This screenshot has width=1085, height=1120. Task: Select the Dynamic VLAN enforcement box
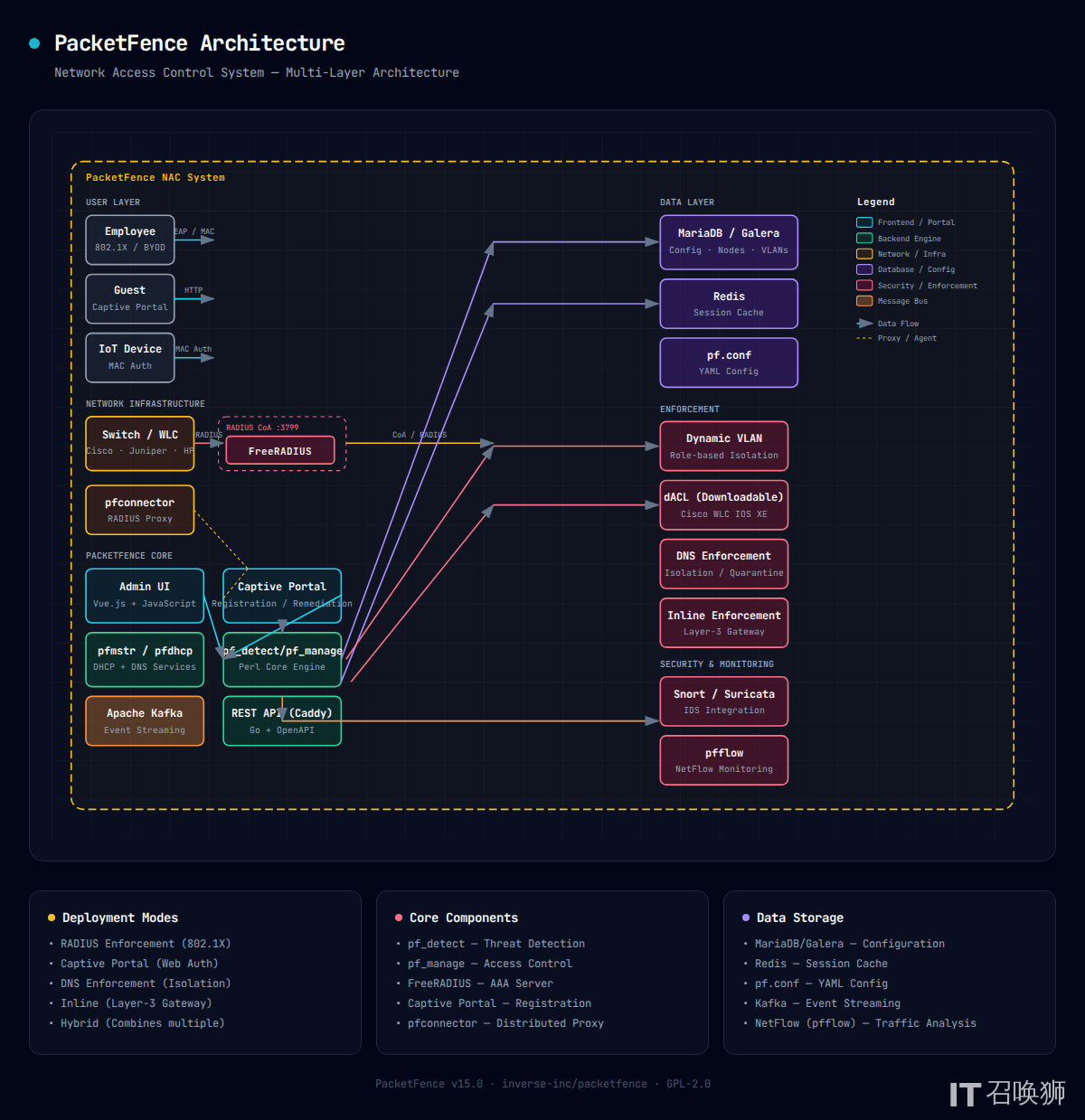click(724, 446)
